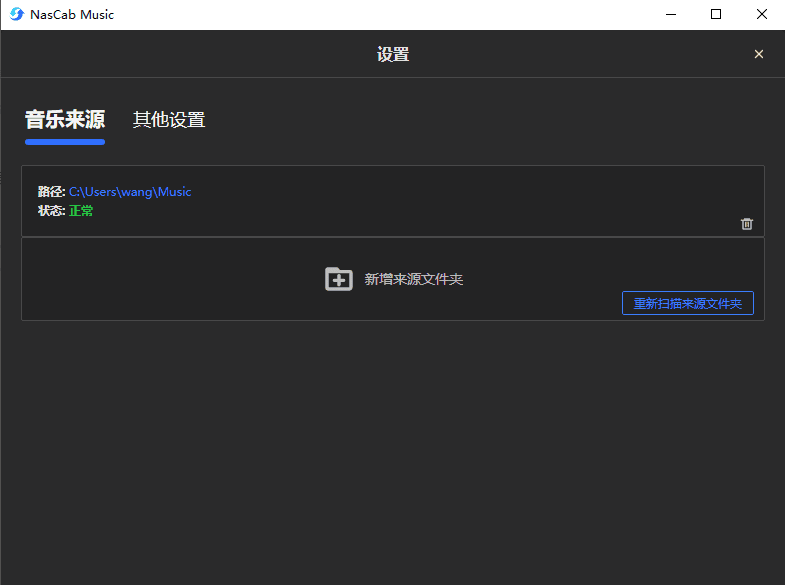Click the 设置 header title
This screenshot has height=585, width=785.
393,54
